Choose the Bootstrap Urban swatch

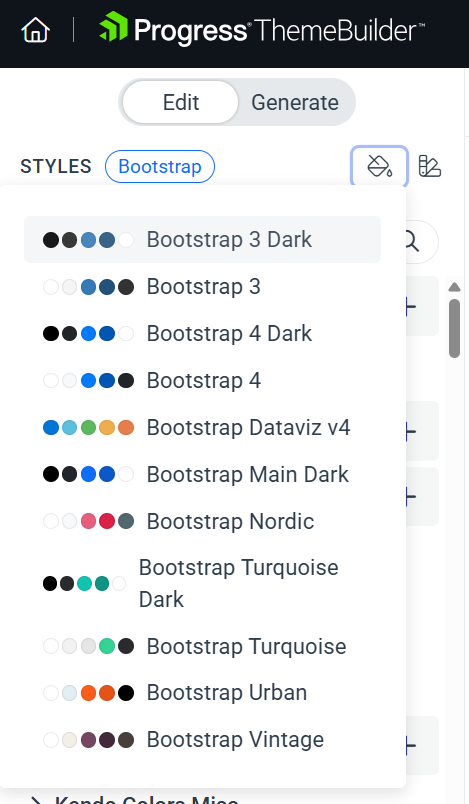point(202,693)
